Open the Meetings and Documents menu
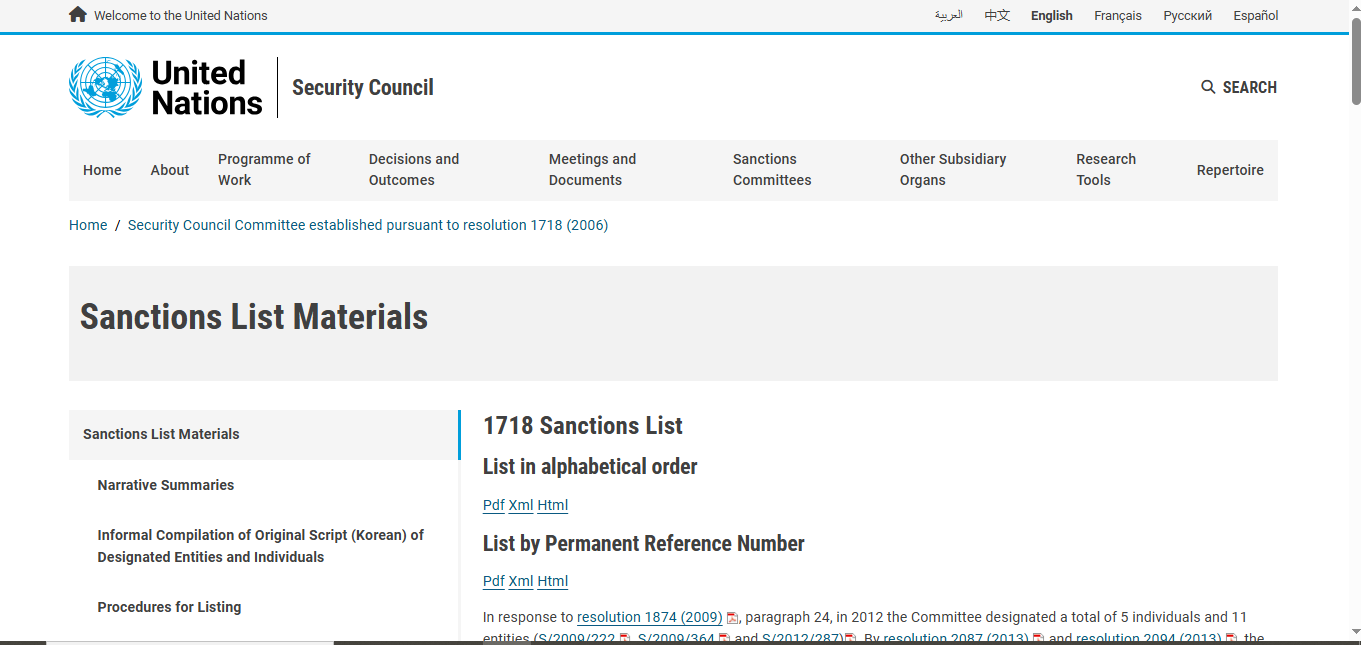The width and height of the screenshot is (1361, 645). 592,170
